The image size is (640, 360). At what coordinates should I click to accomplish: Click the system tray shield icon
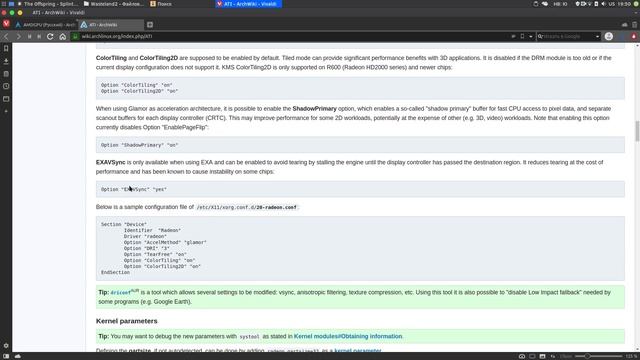[x=577, y=4]
